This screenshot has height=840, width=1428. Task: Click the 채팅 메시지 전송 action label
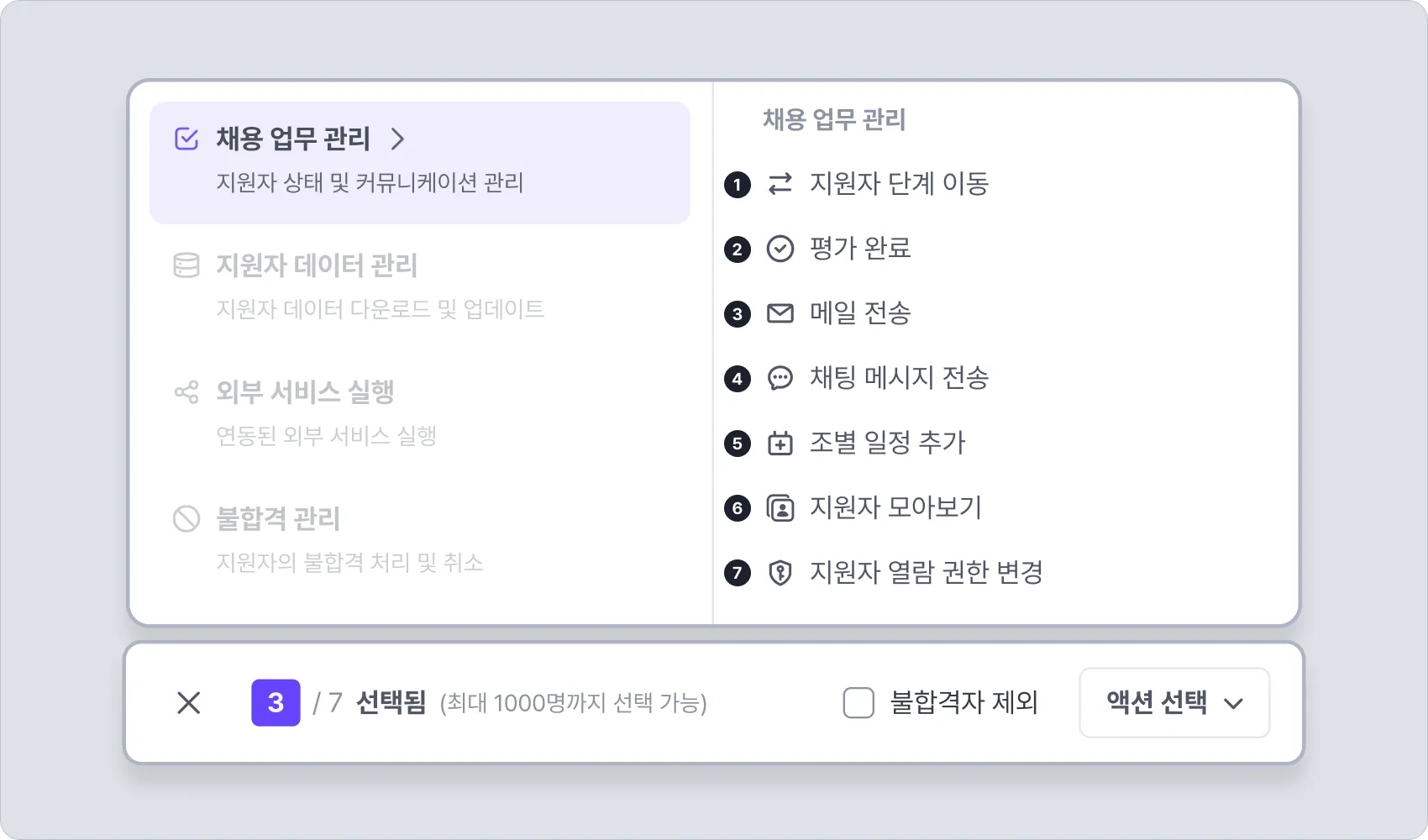click(x=899, y=378)
